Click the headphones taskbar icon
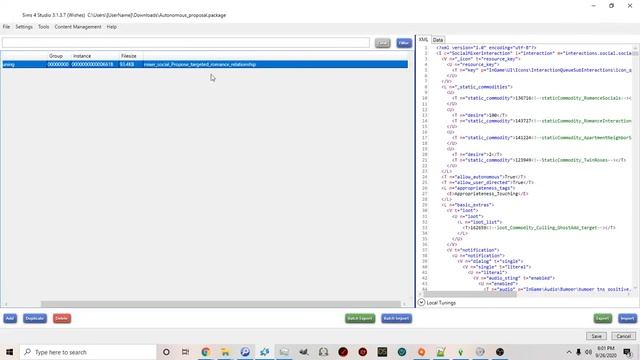Screen dimensions: 640x360 coord(323,352)
